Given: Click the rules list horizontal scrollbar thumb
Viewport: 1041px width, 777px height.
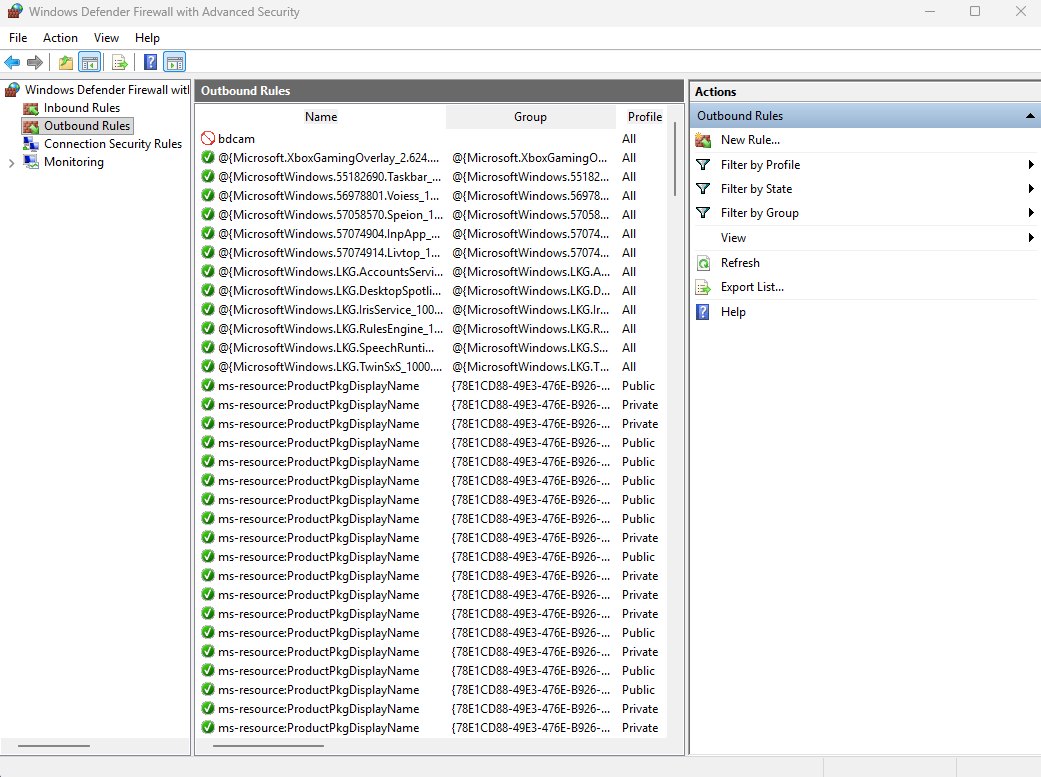Looking at the screenshot, I should [268, 746].
